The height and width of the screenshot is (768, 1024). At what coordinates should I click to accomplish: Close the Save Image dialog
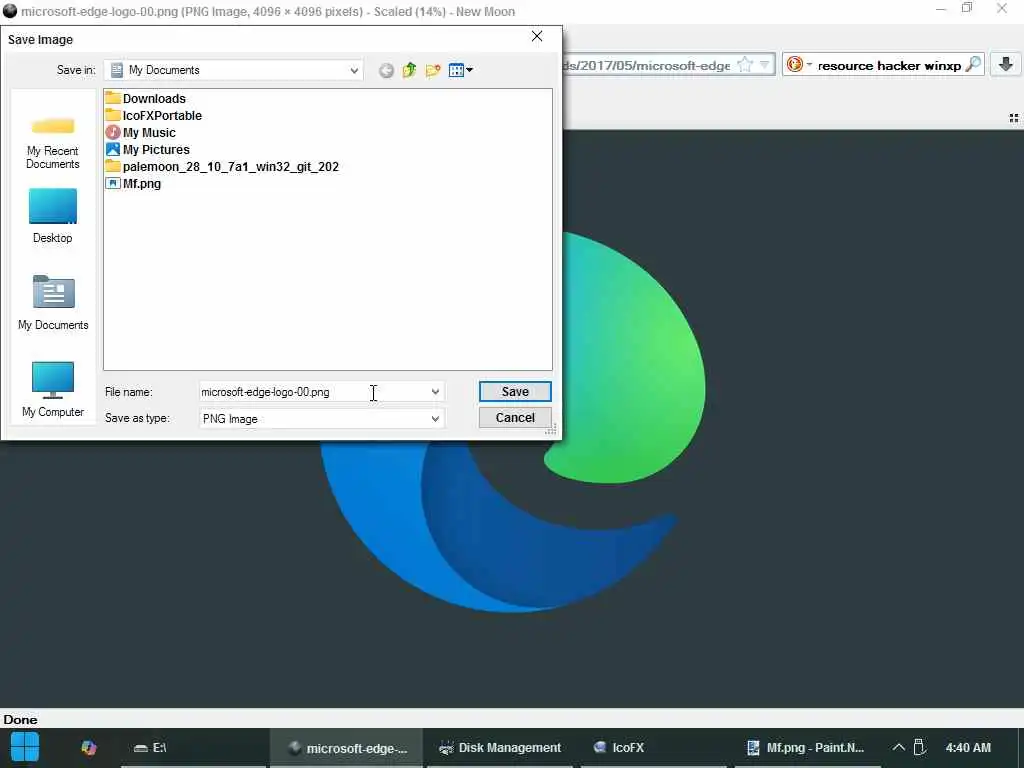(x=537, y=37)
